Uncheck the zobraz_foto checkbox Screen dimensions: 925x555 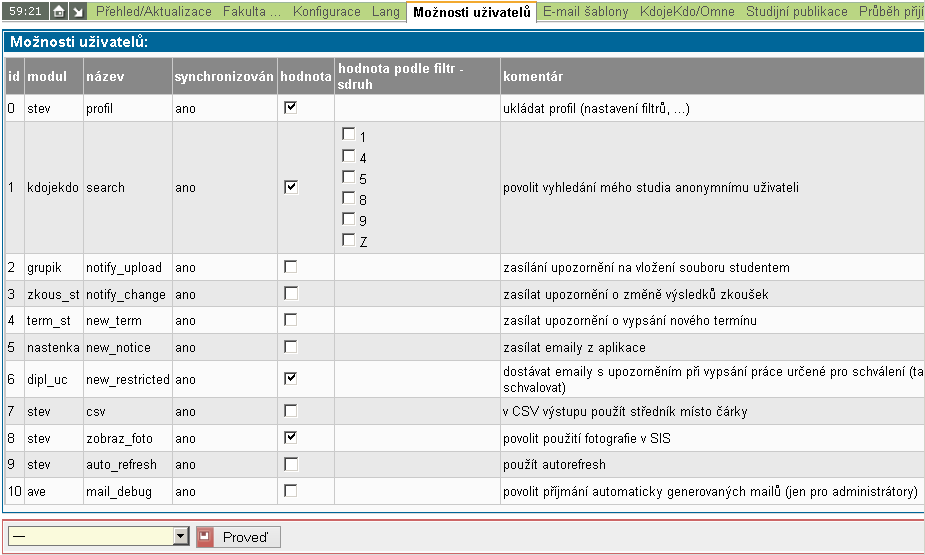point(291,437)
